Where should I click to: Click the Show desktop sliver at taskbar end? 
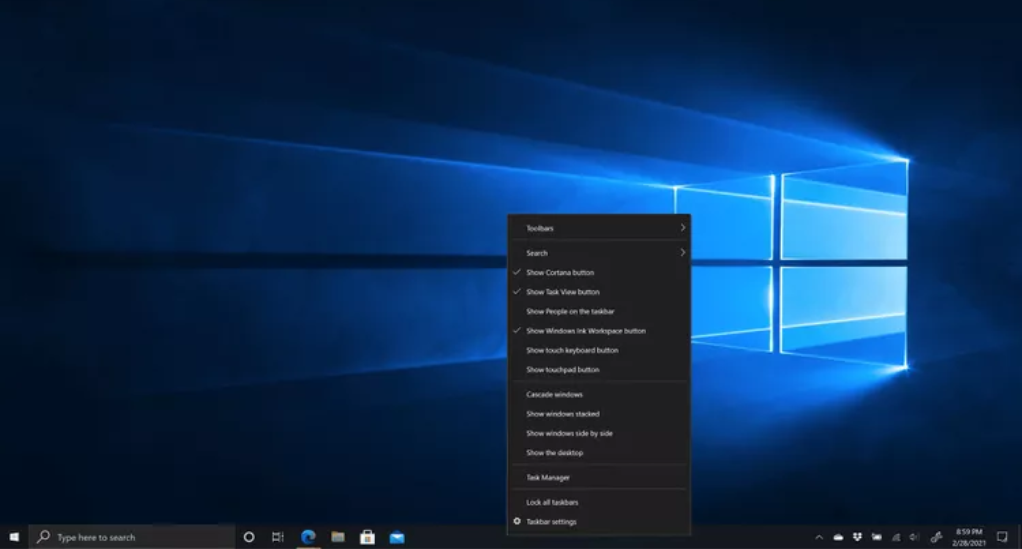1019,537
